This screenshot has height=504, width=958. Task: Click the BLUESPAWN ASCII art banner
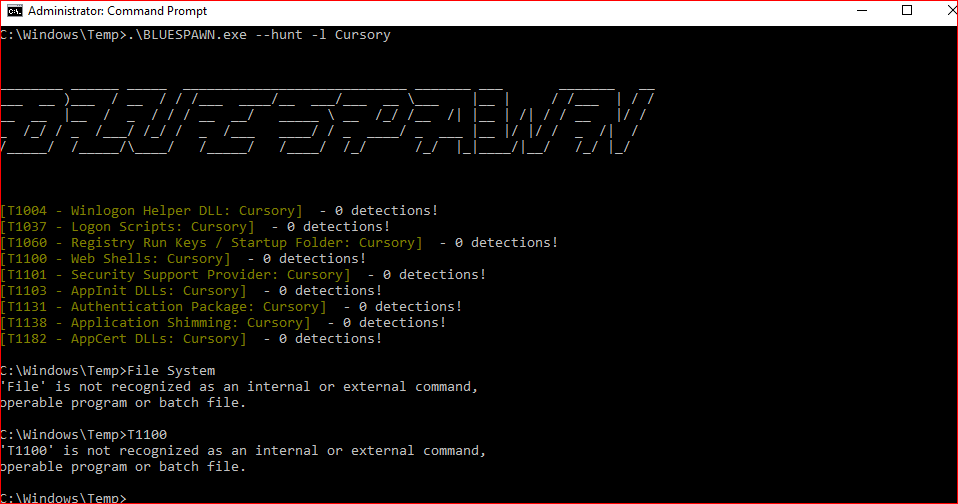click(x=327, y=120)
